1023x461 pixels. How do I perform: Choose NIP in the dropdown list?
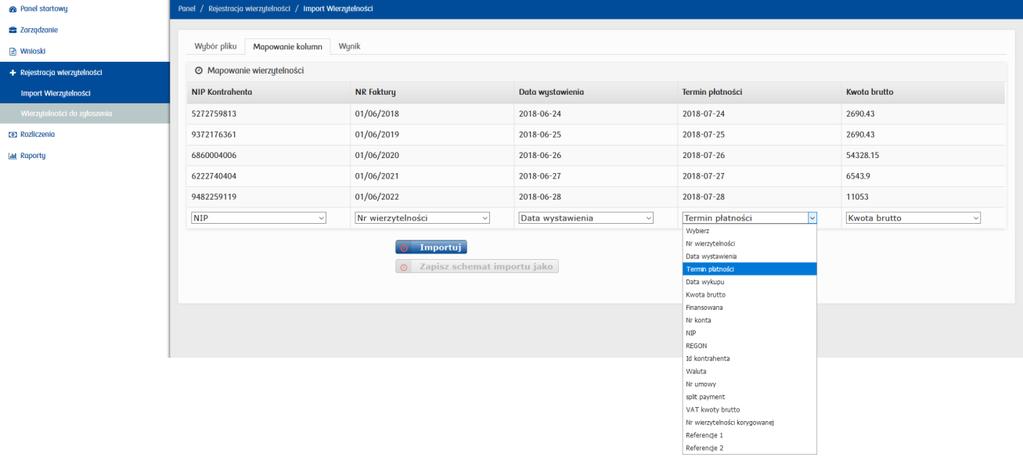pos(750,333)
